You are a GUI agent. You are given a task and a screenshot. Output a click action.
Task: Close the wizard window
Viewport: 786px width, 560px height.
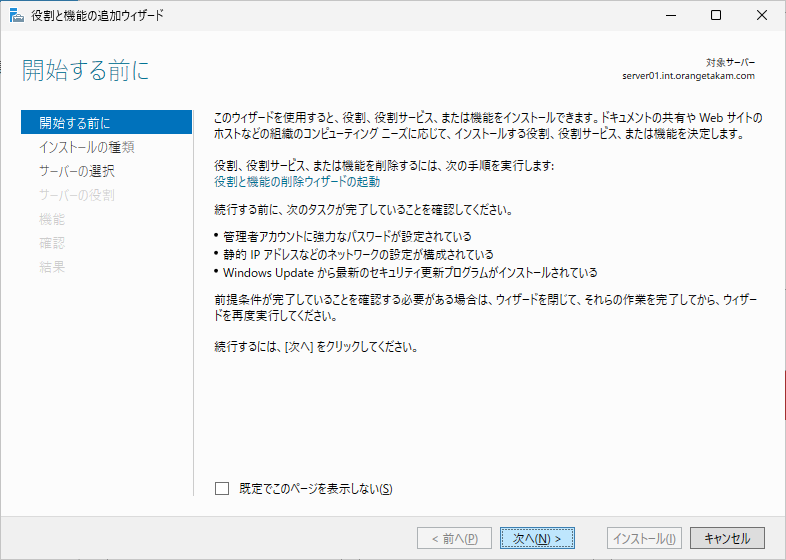pyautogui.click(x=762, y=16)
